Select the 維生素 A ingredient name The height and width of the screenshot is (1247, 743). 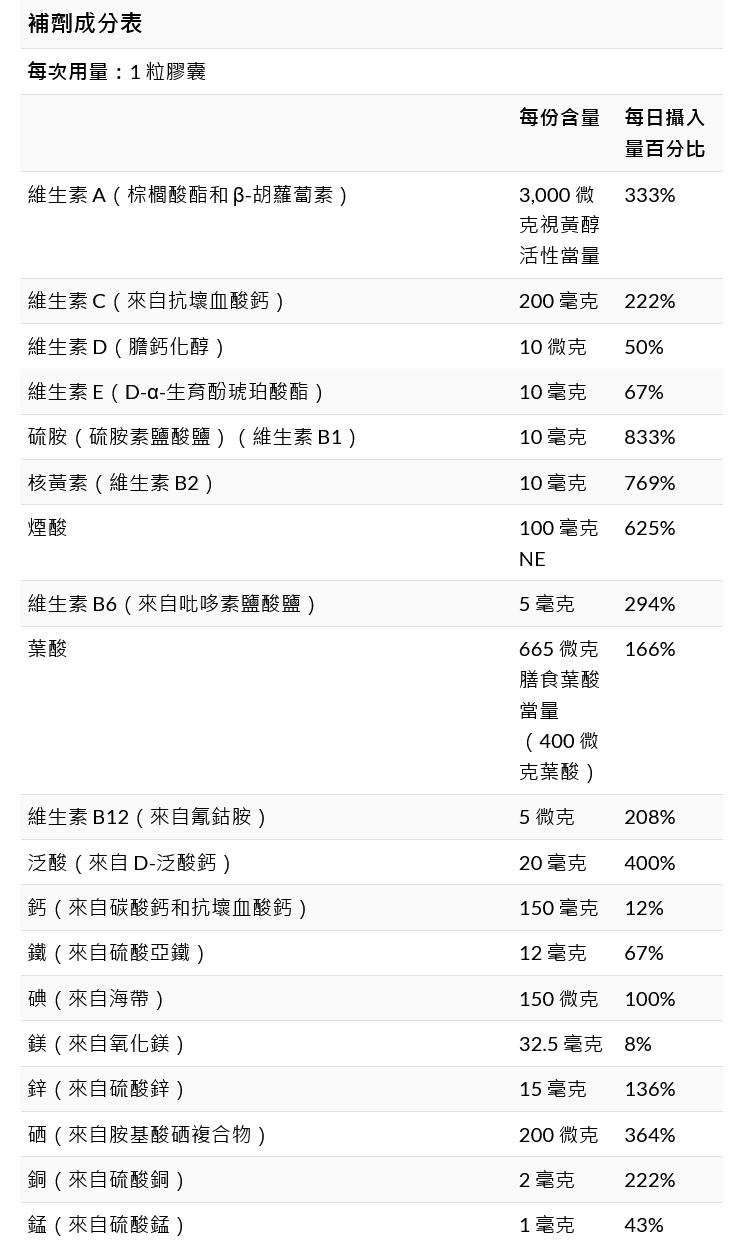click(x=188, y=195)
